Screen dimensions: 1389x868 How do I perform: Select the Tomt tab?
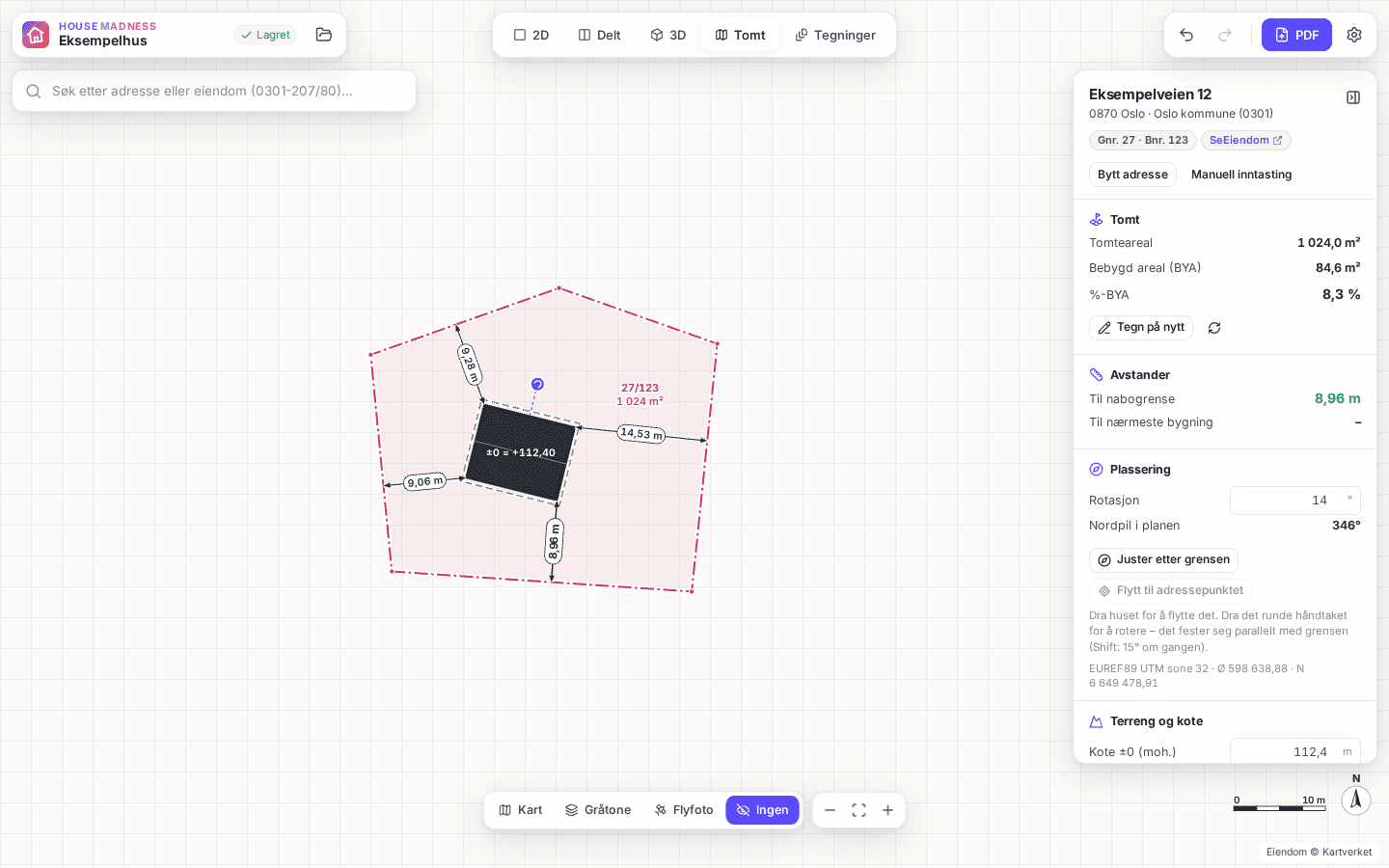[740, 35]
